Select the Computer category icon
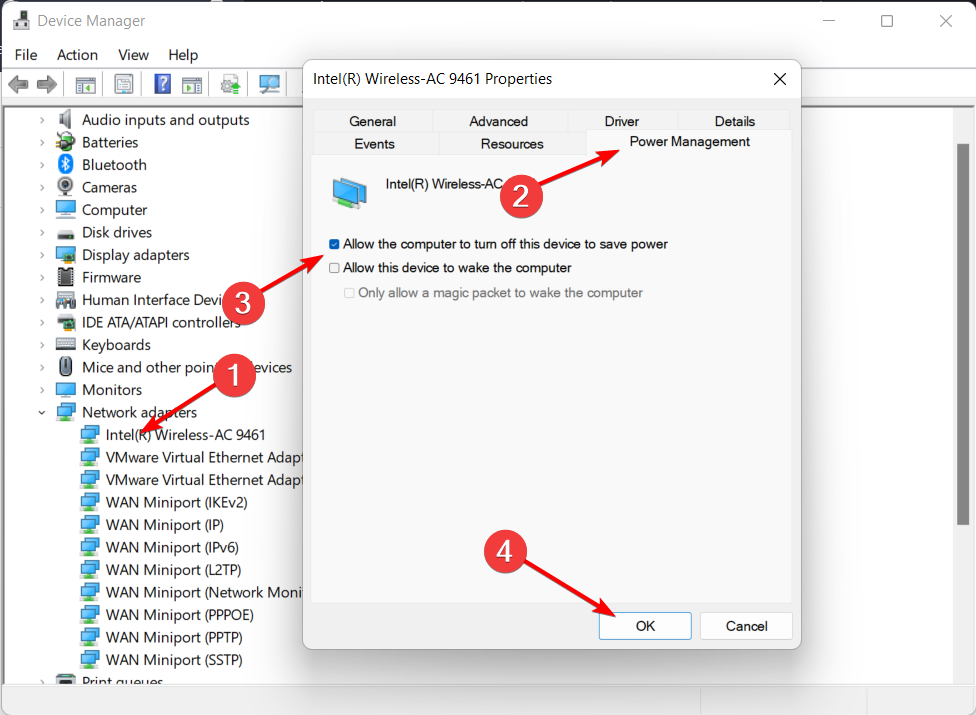The height and width of the screenshot is (715, 976). [65, 210]
